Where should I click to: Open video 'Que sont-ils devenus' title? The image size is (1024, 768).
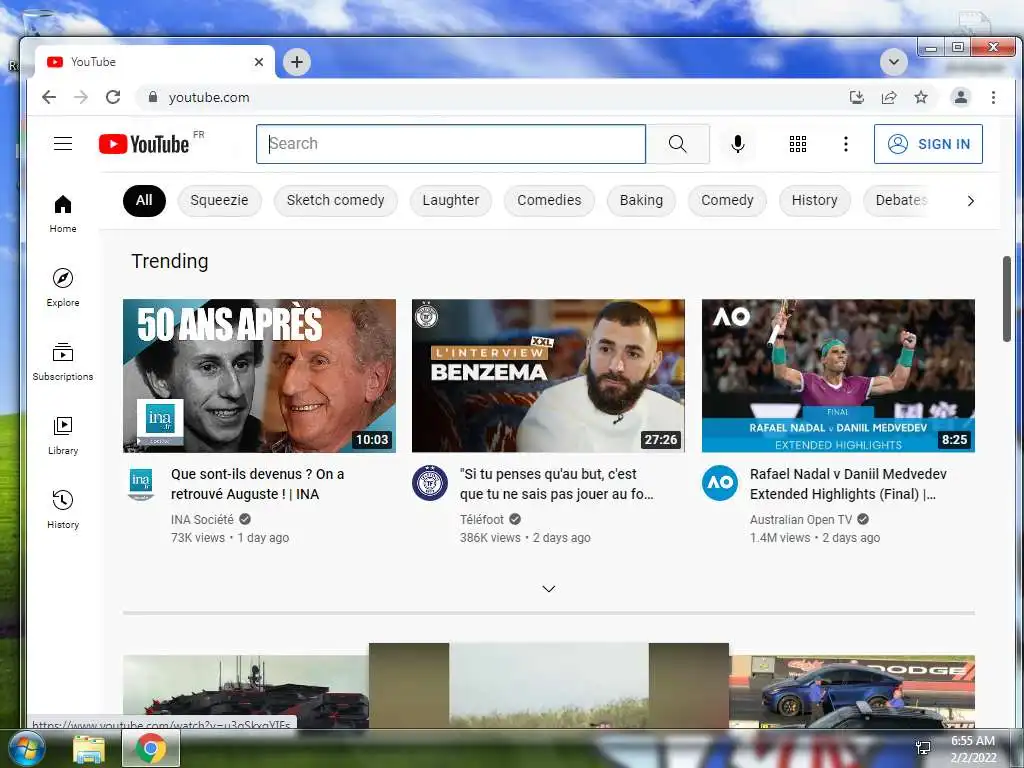pos(258,484)
